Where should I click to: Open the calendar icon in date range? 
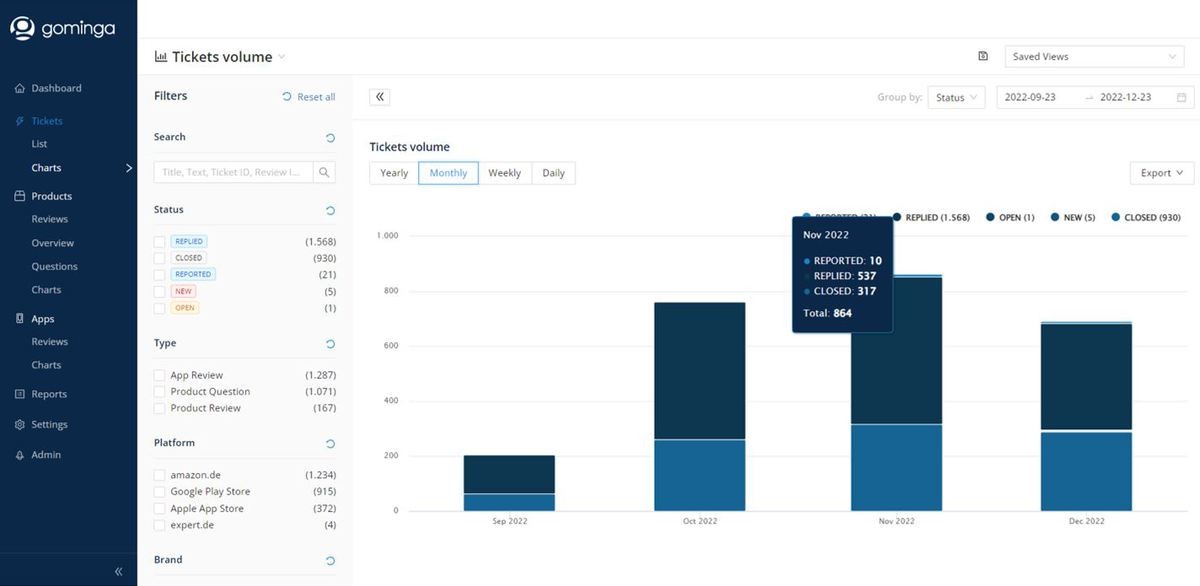tap(1181, 98)
